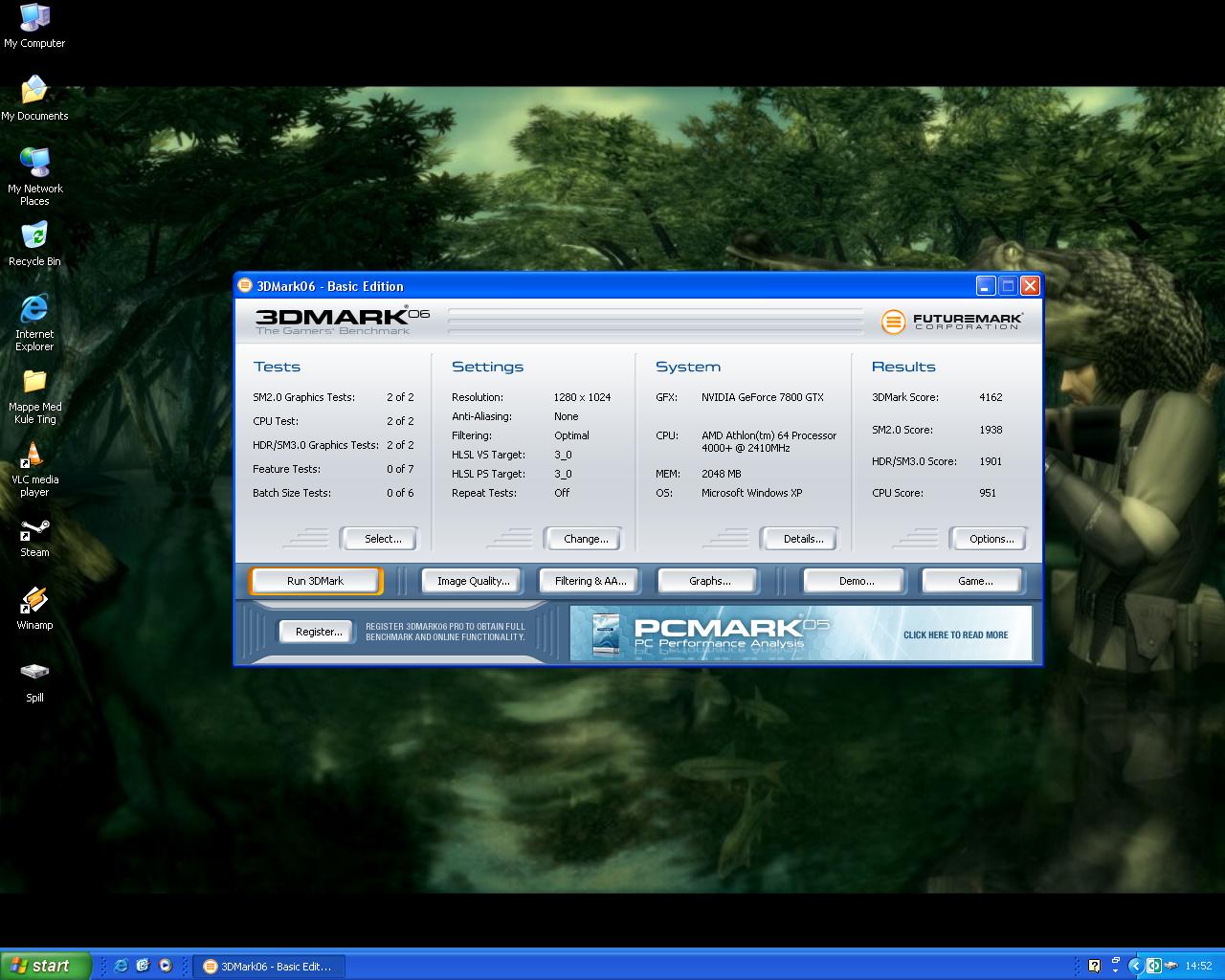The height and width of the screenshot is (980, 1225).
Task: Select the Recycle Bin icon
Action: 34,244
